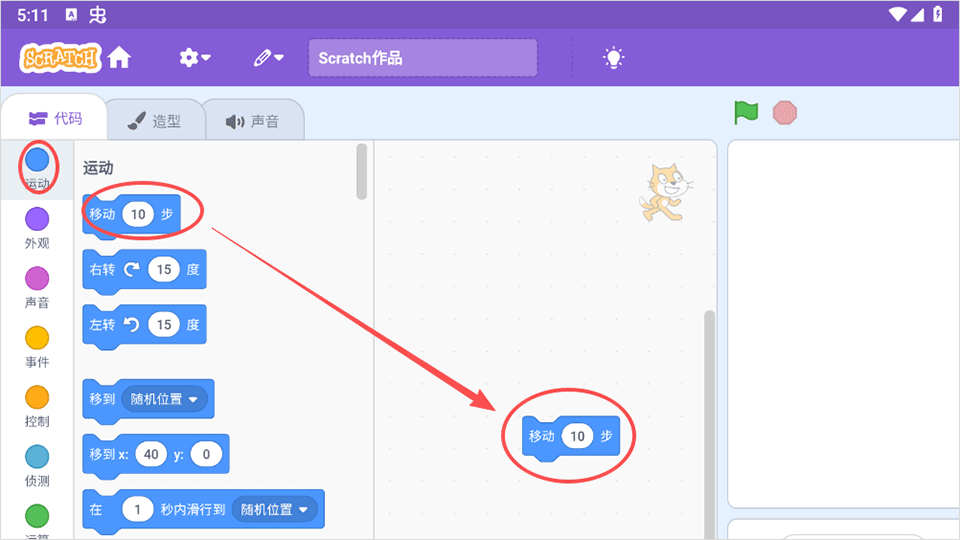Click the Scratch logo
The image size is (960, 540).
tap(60, 58)
